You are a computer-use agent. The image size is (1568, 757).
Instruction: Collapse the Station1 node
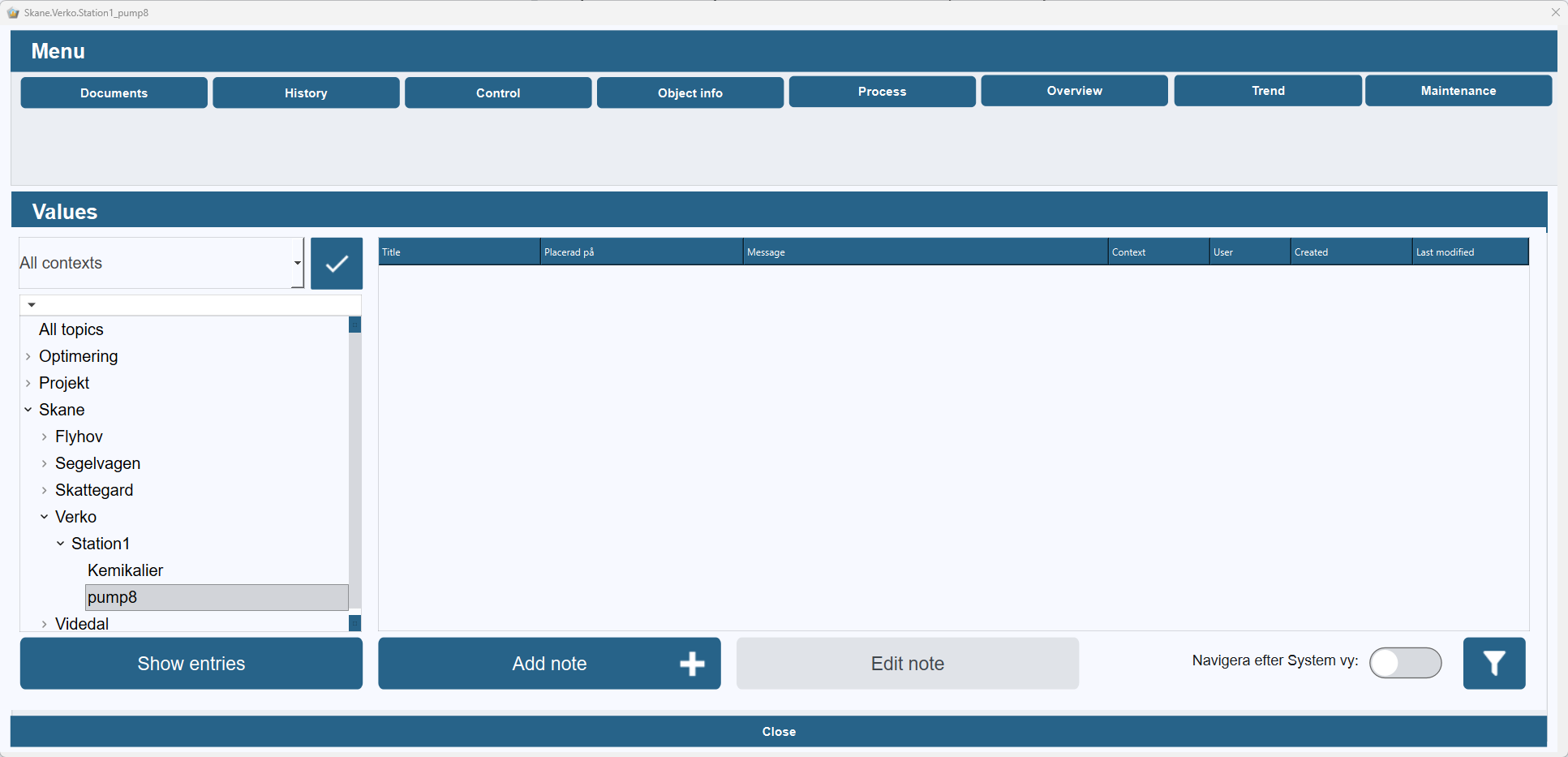(61, 544)
